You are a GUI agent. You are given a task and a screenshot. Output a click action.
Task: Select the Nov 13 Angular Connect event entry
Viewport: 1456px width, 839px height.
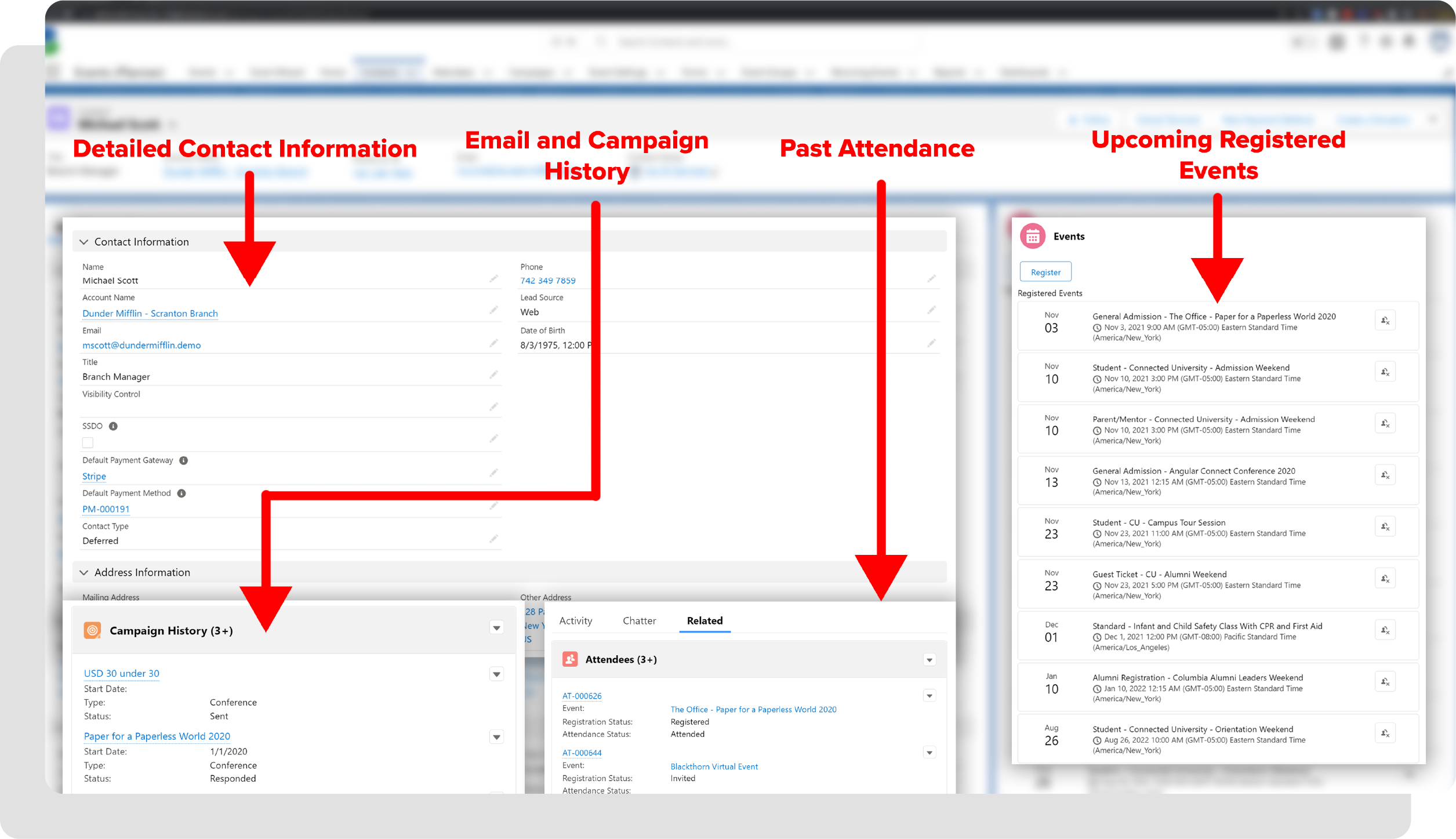tap(1218, 481)
